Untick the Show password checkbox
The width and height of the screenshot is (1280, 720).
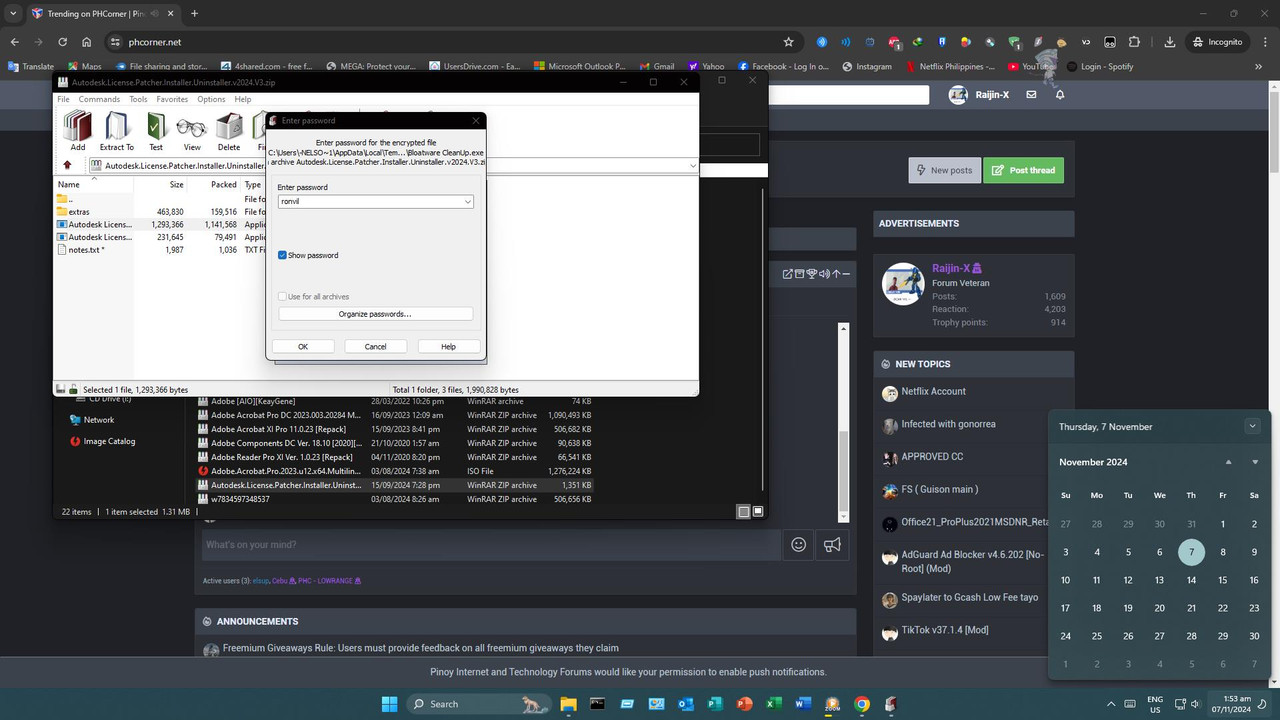(283, 255)
